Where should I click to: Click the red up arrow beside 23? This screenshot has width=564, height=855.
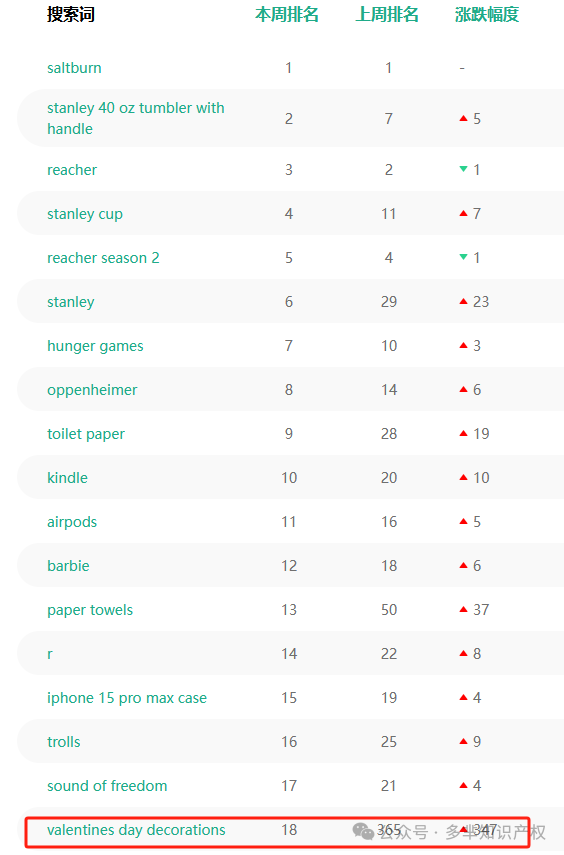click(x=464, y=302)
